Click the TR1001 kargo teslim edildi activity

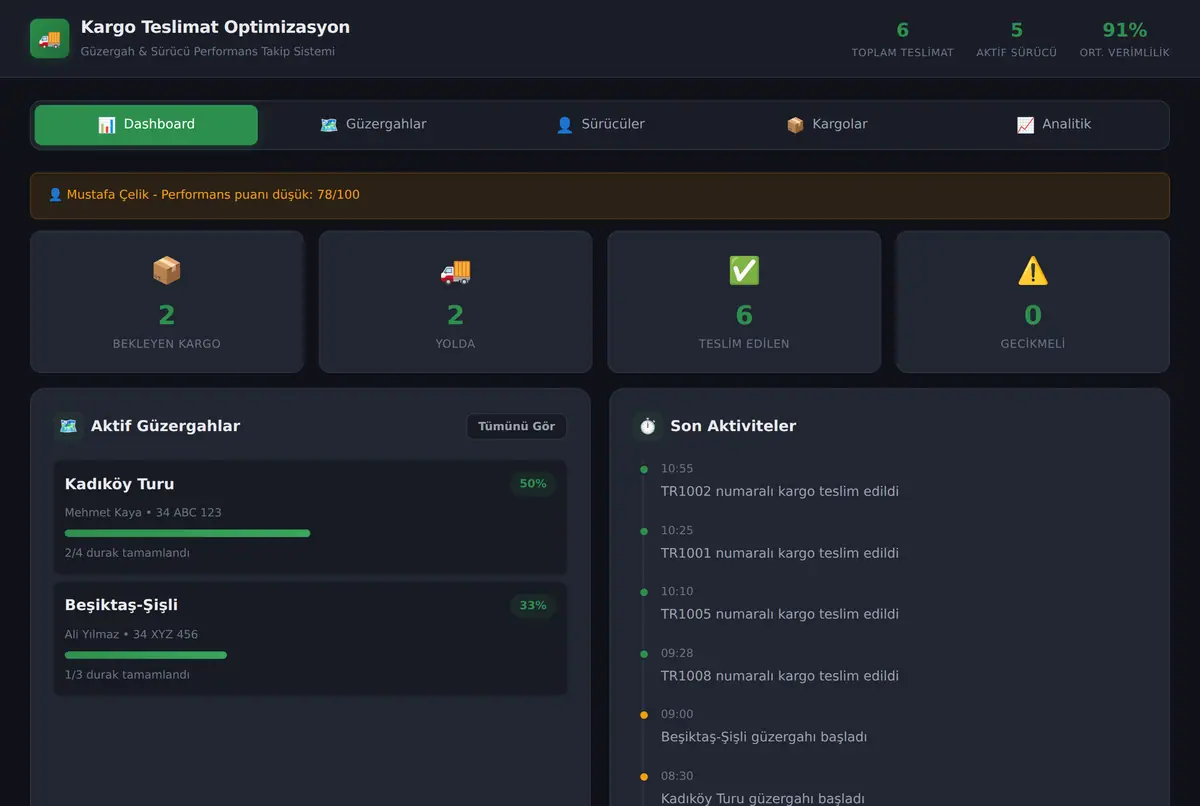point(780,553)
